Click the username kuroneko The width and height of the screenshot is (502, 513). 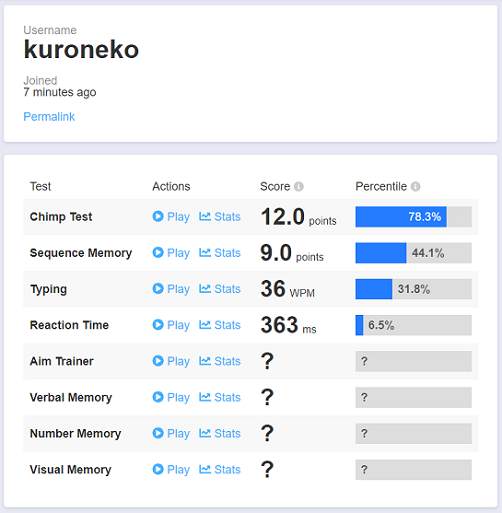(x=81, y=49)
